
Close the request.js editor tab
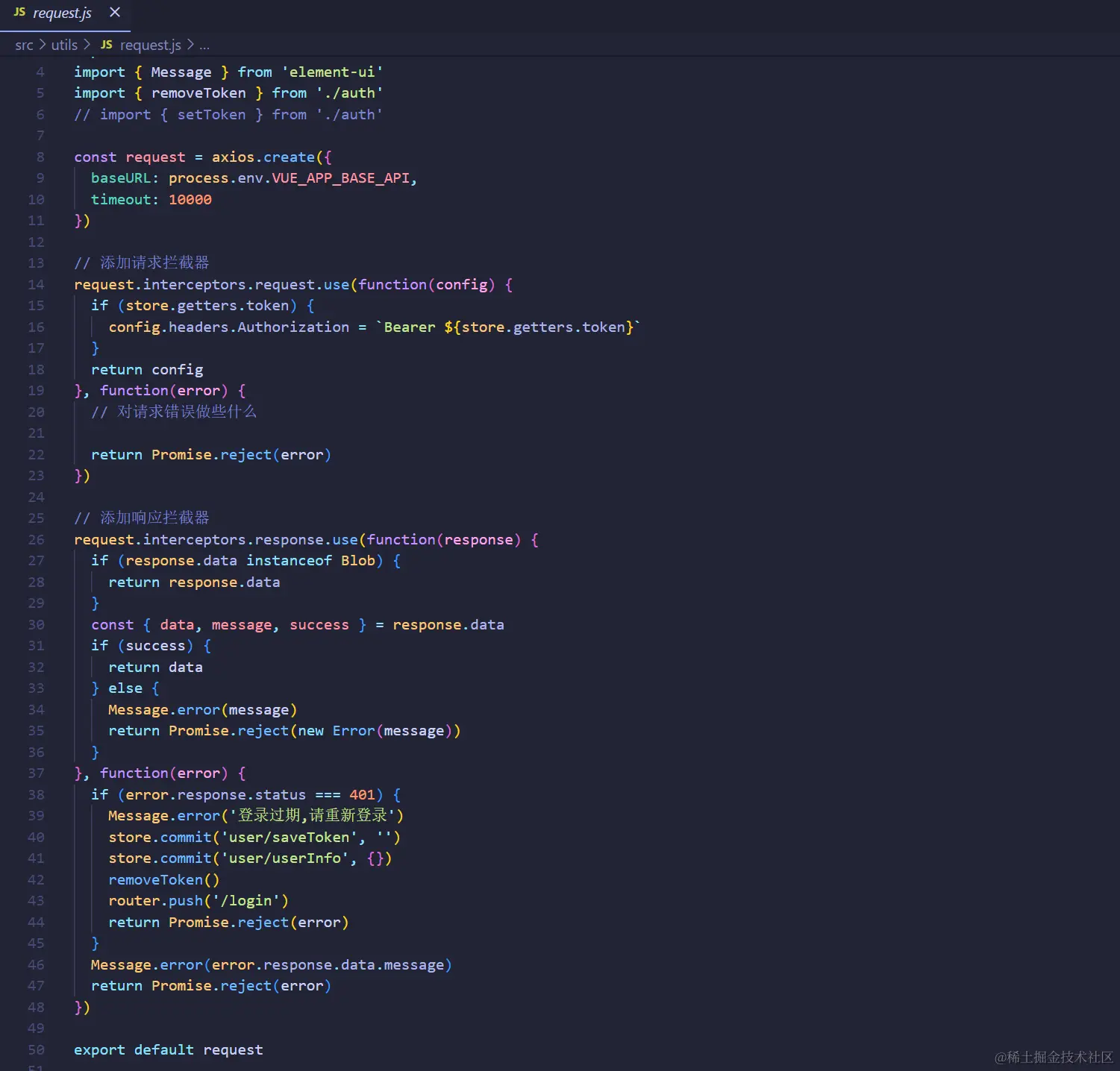[x=115, y=13]
